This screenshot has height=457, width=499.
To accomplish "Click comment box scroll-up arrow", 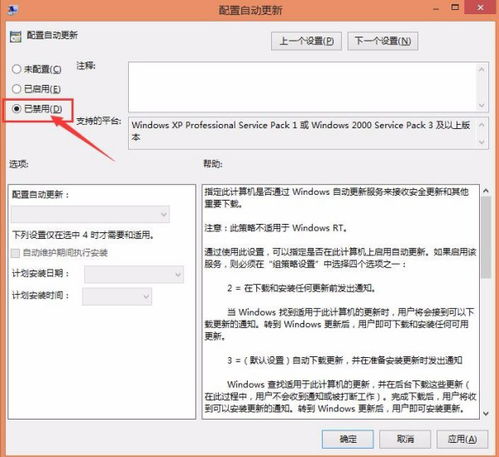I will (x=482, y=69).
